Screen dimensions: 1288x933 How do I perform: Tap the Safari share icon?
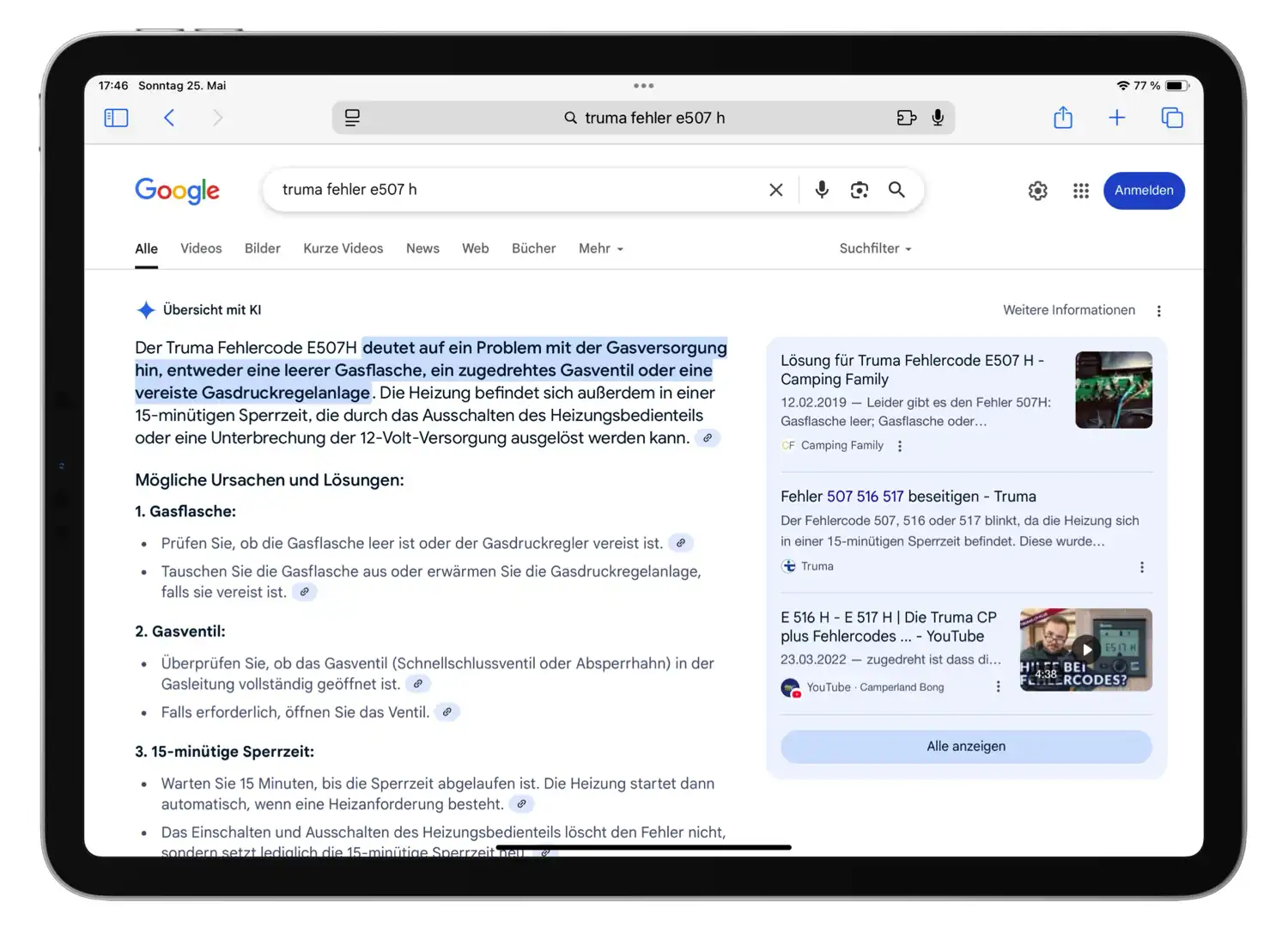point(1063,118)
